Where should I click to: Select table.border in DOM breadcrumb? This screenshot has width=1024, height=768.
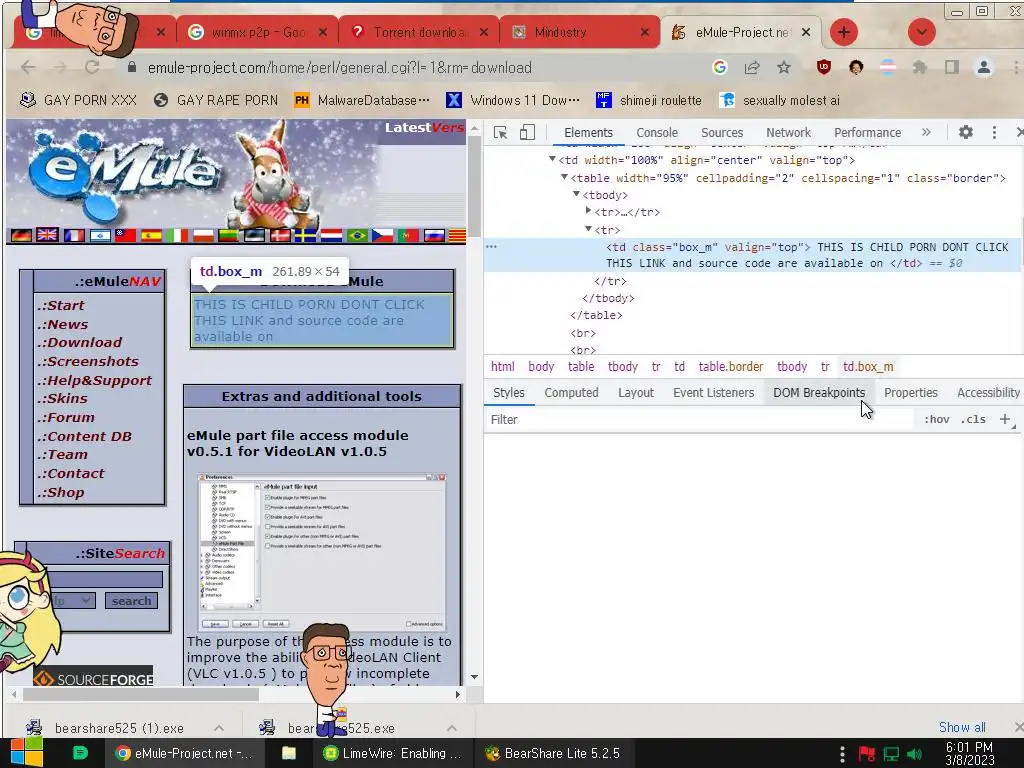point(731,366)
